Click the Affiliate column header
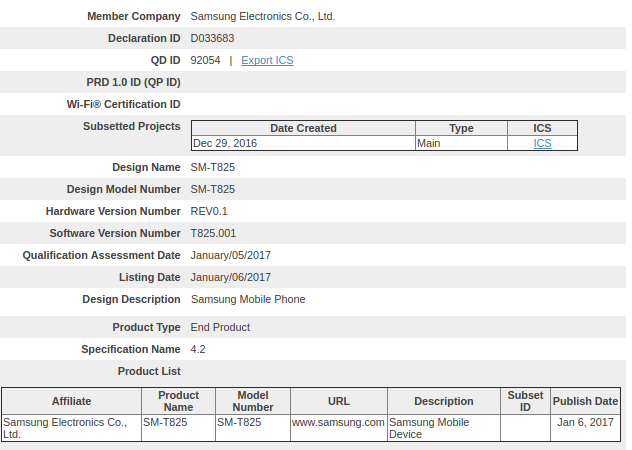The image size is (632, 450). click(x=71, y=401)
